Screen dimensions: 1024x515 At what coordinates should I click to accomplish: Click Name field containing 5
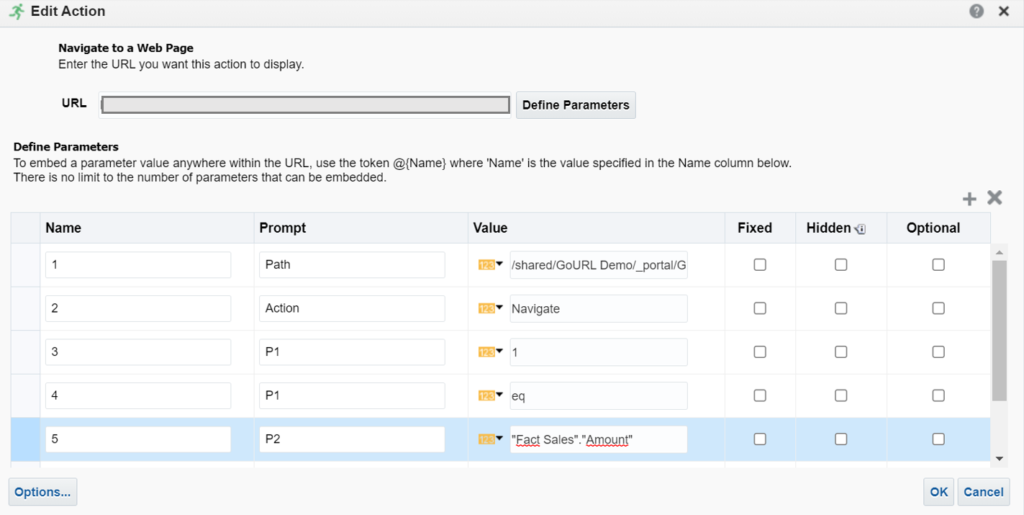click(138, 439)
